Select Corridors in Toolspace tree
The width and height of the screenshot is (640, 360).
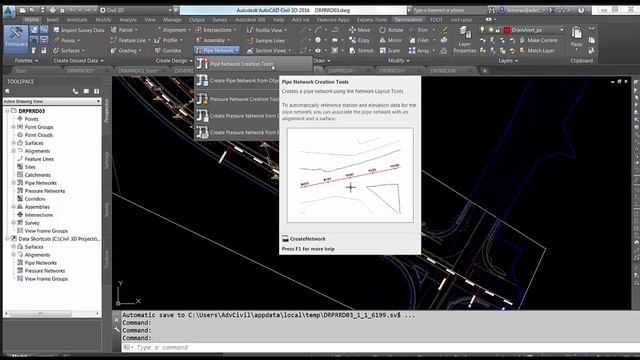point(35,199)
